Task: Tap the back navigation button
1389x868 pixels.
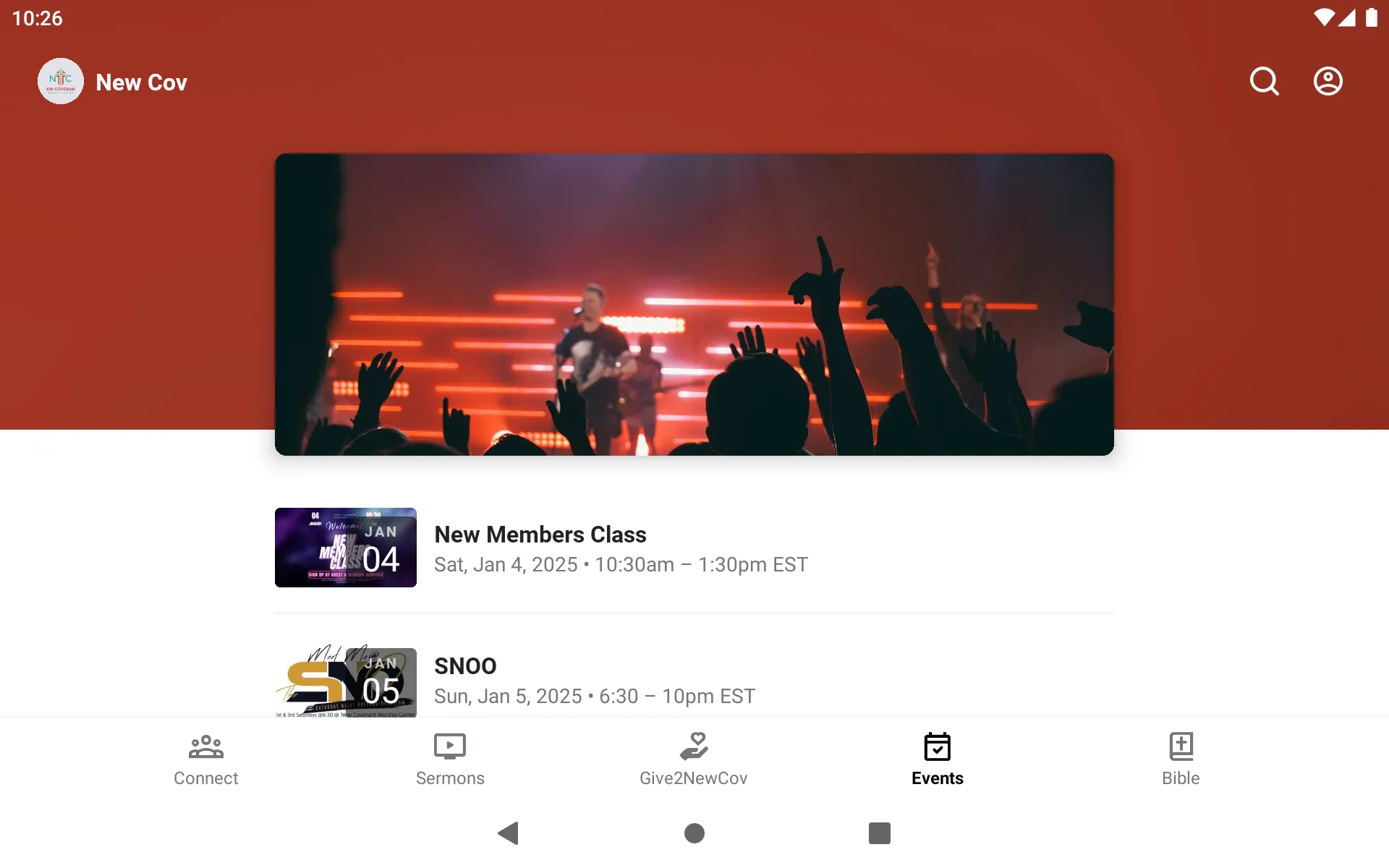Action: point(509,833)
